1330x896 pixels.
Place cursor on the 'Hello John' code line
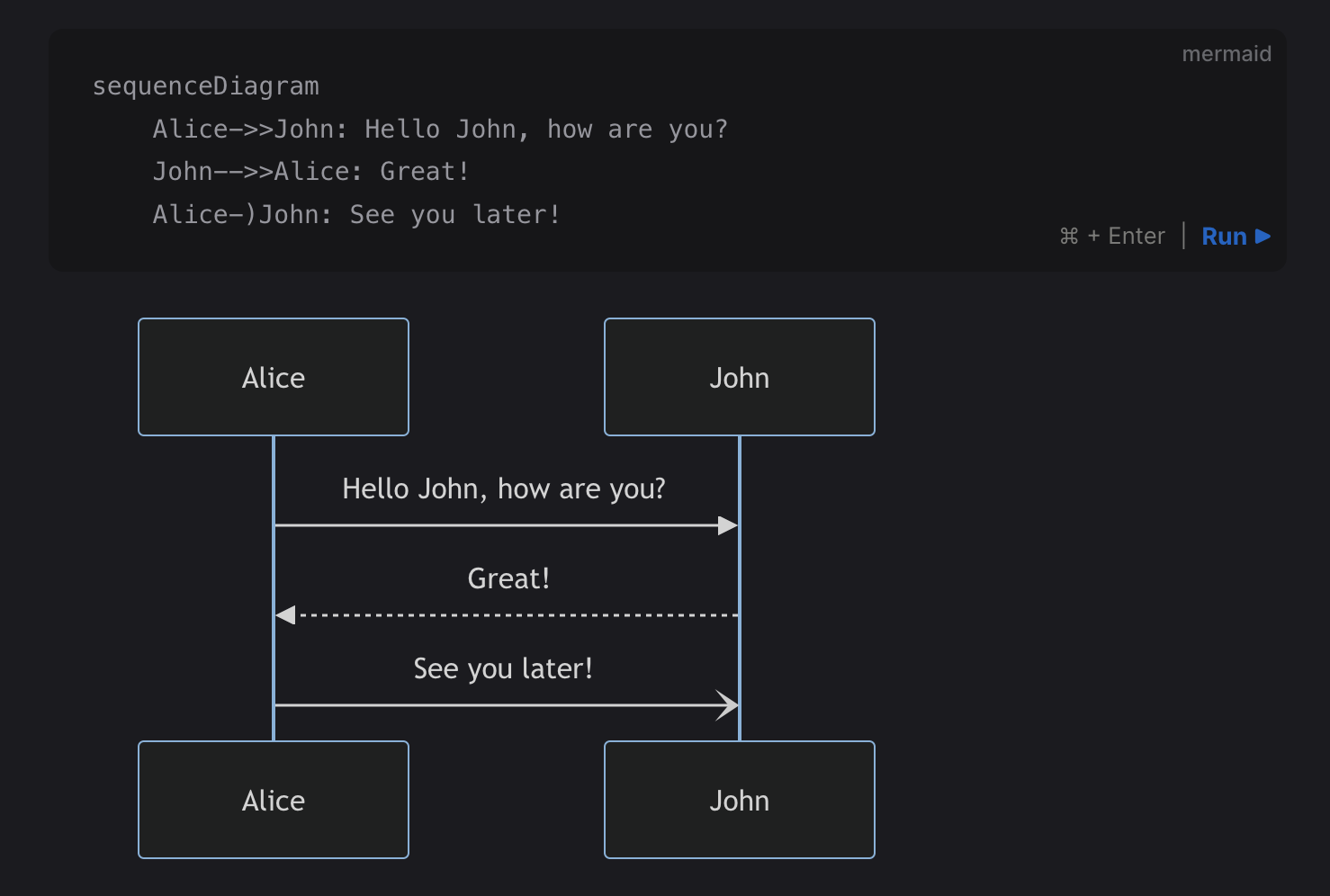point(440,130)
